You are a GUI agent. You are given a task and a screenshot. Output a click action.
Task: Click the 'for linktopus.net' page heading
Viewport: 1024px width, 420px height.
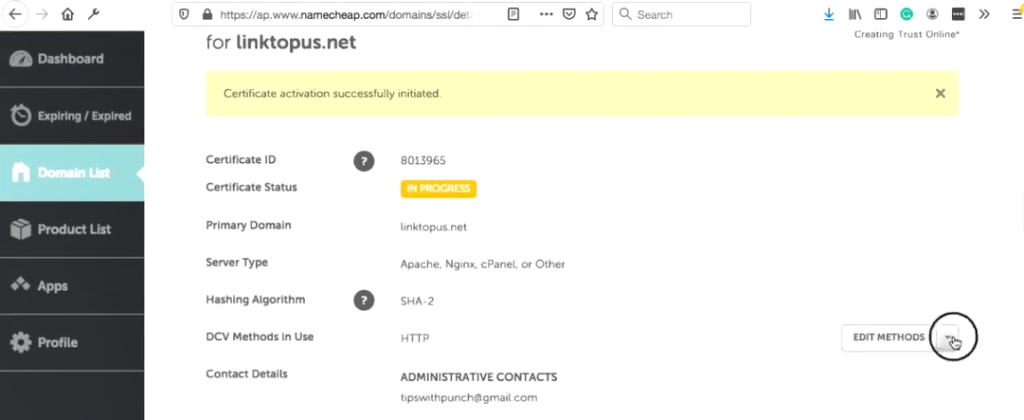(x=281, y=42)
